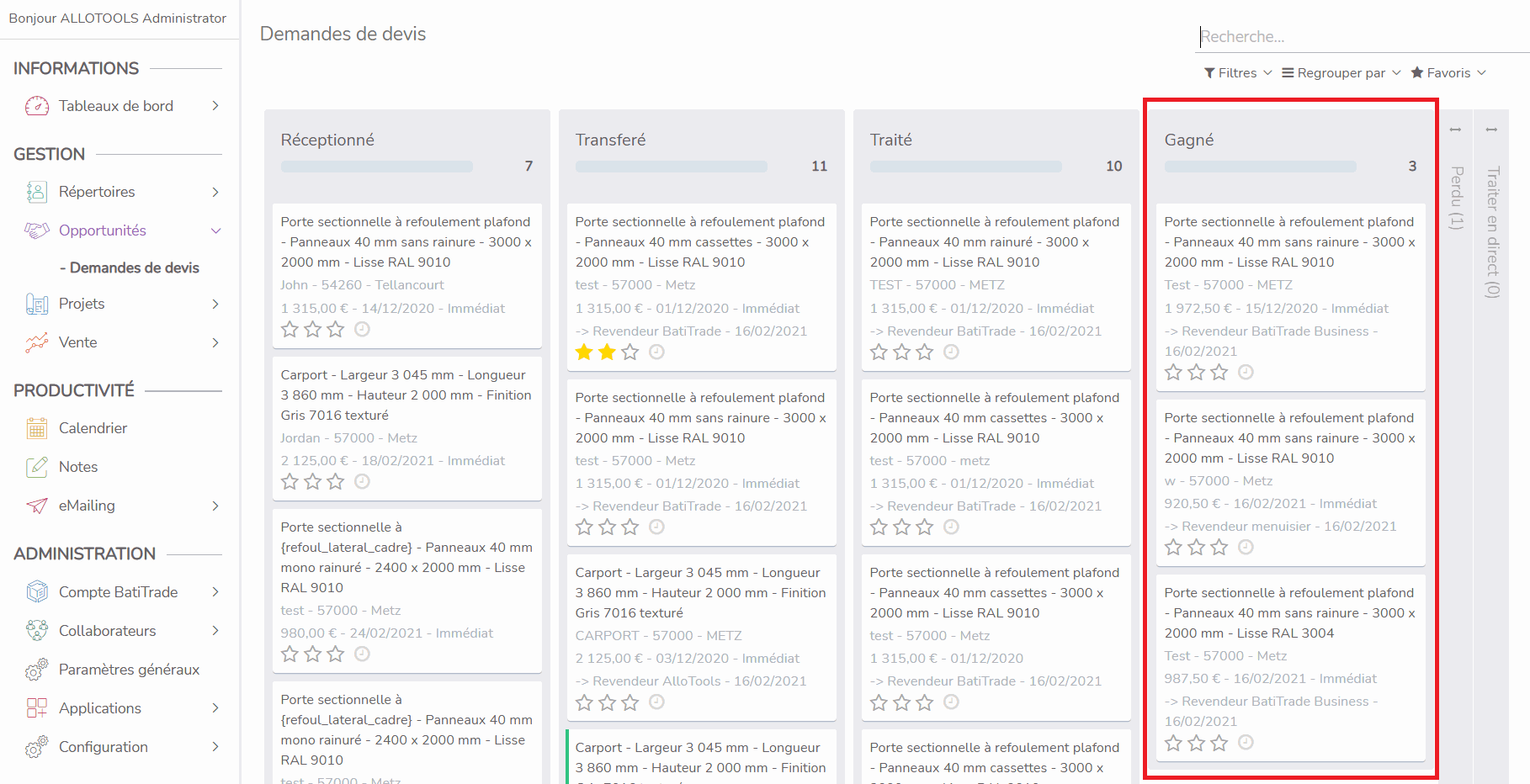1530x784 pixels.
Task: Click the Notes pencil icon
Action: 37,467
